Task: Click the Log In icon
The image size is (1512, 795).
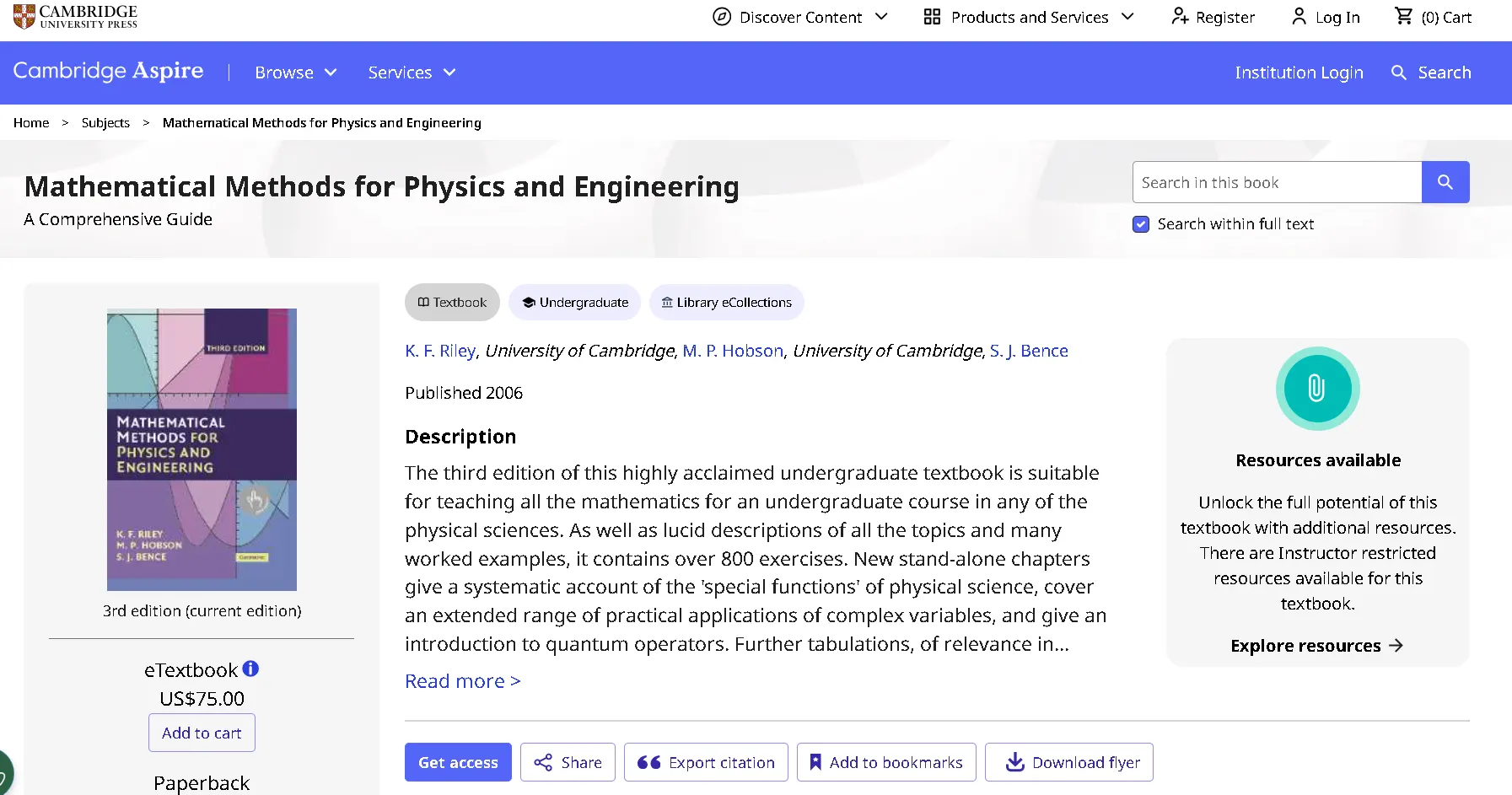Action: tap(1297, 17)
